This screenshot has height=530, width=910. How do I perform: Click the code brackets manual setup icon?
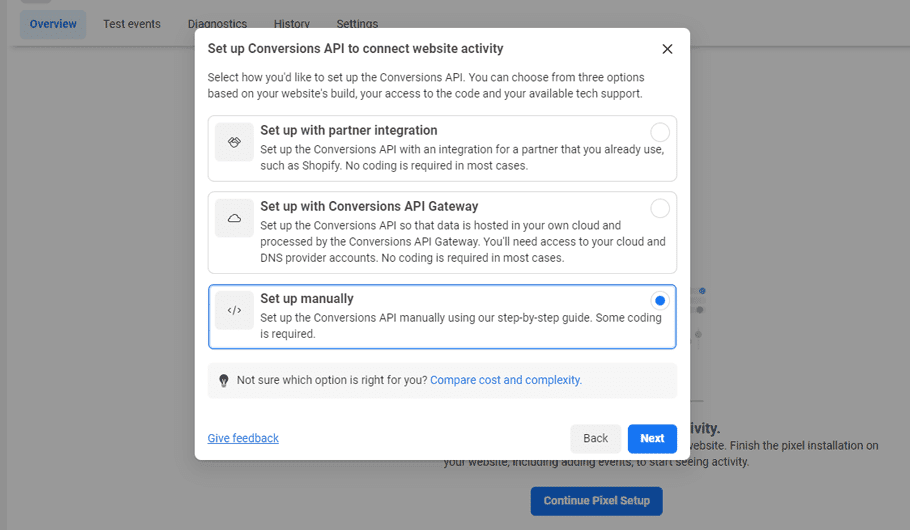234,310
